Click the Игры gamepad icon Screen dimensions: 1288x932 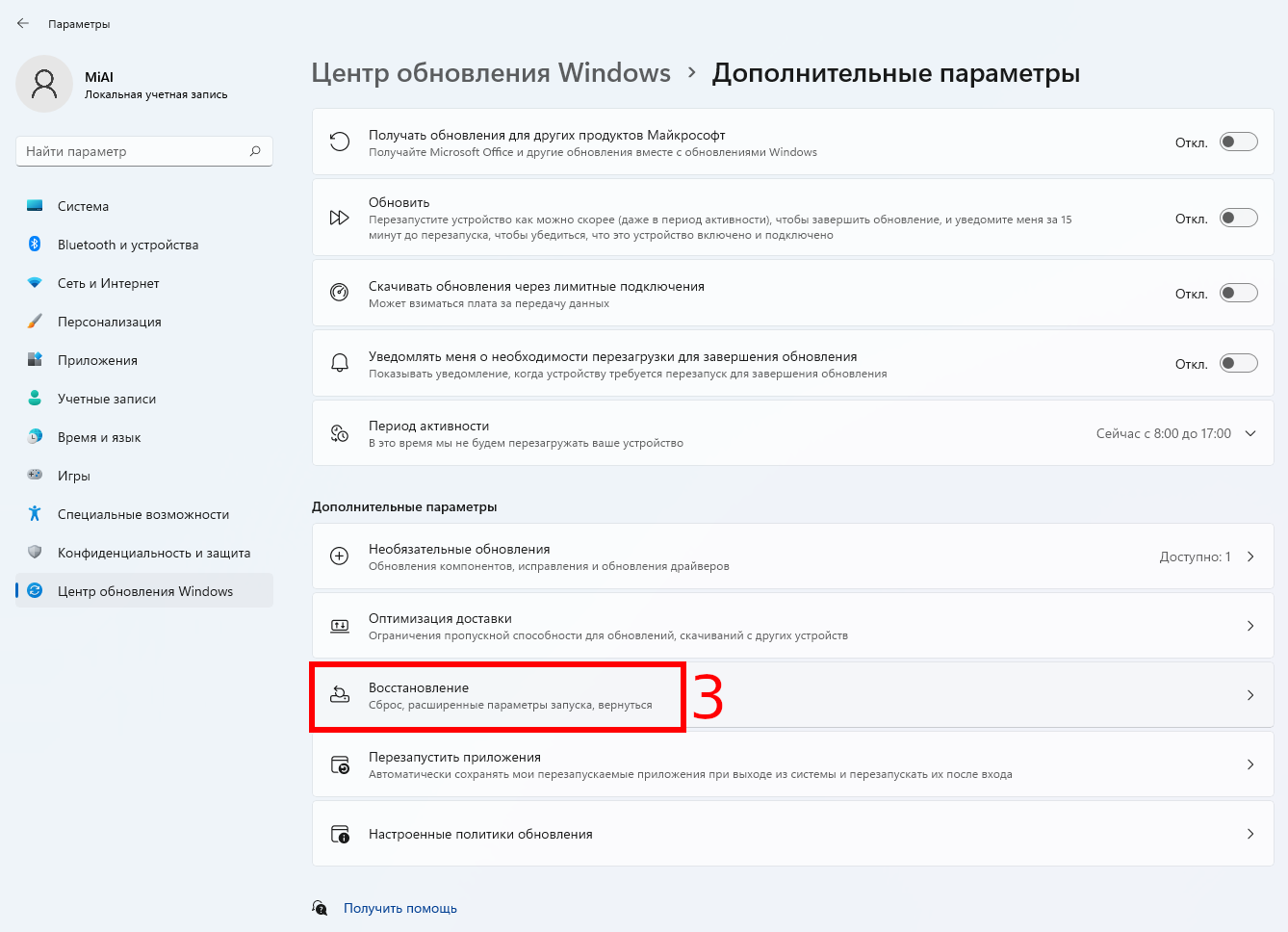[x=35, y=476]
